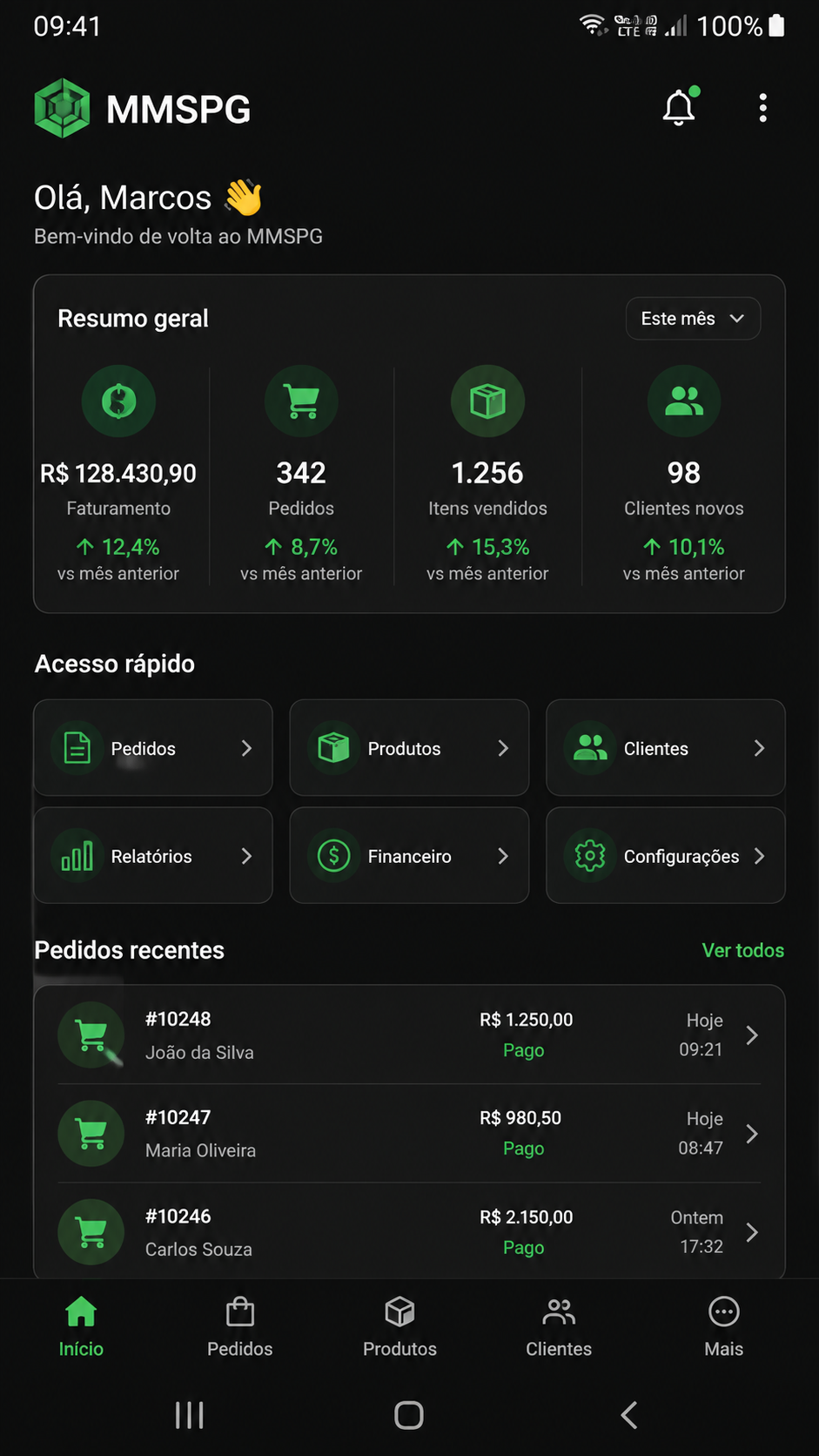
Task: Switch to Produtos bottom tab
Action: pos(399,1327)
